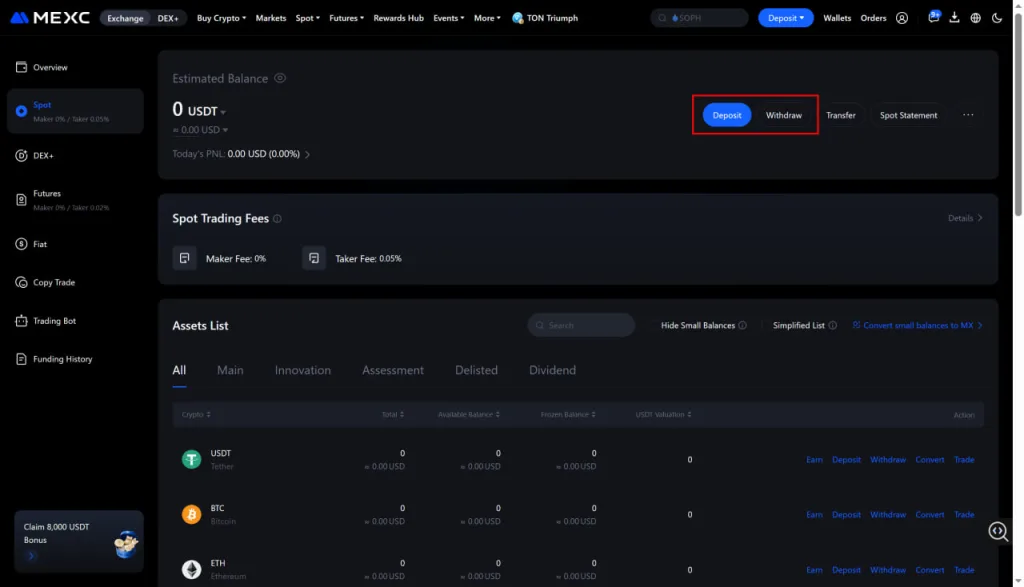
Task: Open the floating support chat icon
Action: click(x=998, y=531)
